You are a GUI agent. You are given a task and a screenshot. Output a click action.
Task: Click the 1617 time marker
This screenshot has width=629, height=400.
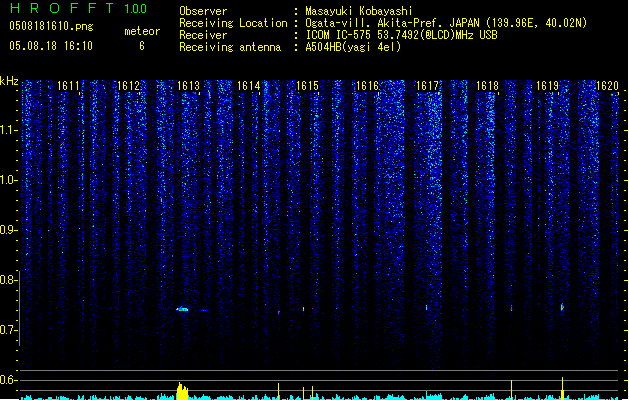[428, 86]
